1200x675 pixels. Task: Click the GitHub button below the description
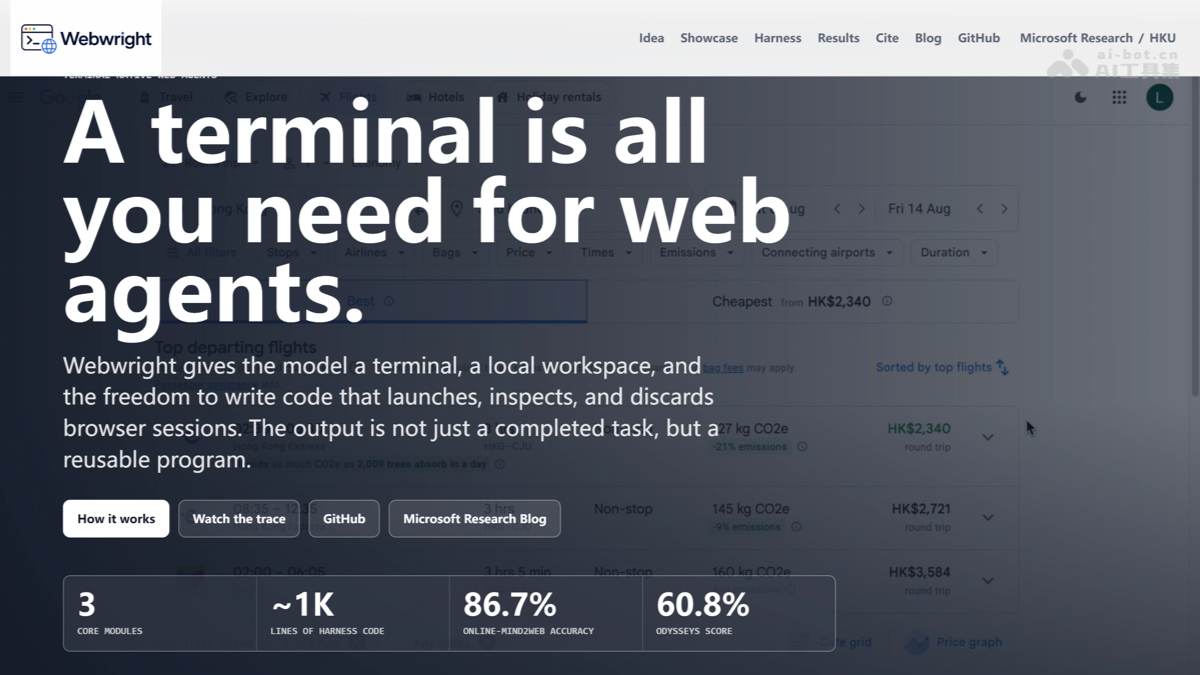pos(344,519)
